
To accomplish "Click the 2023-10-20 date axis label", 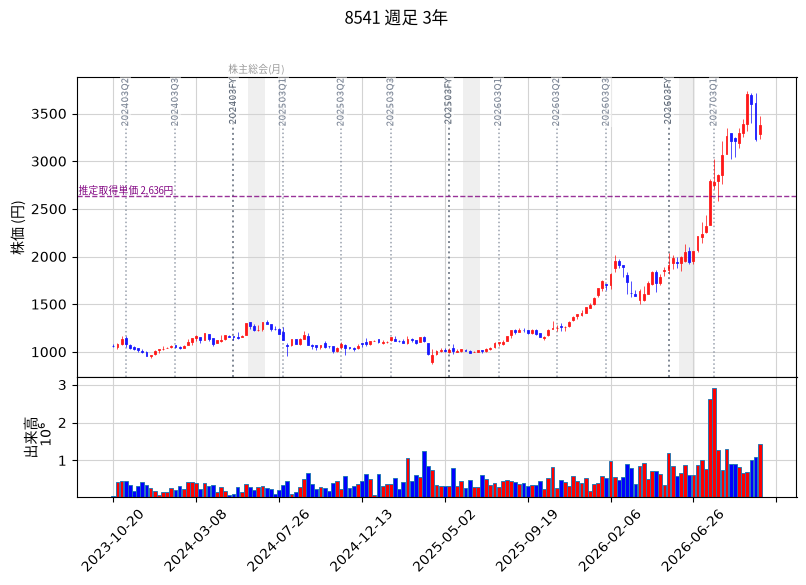I will coord(114,540).
